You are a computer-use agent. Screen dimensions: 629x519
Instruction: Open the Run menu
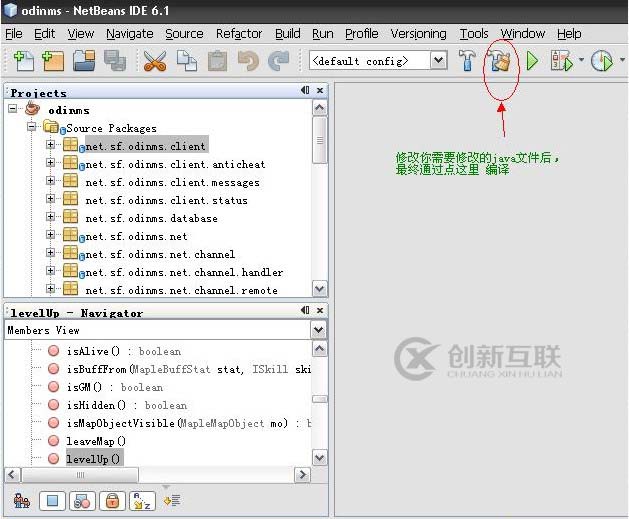(323, 34)
